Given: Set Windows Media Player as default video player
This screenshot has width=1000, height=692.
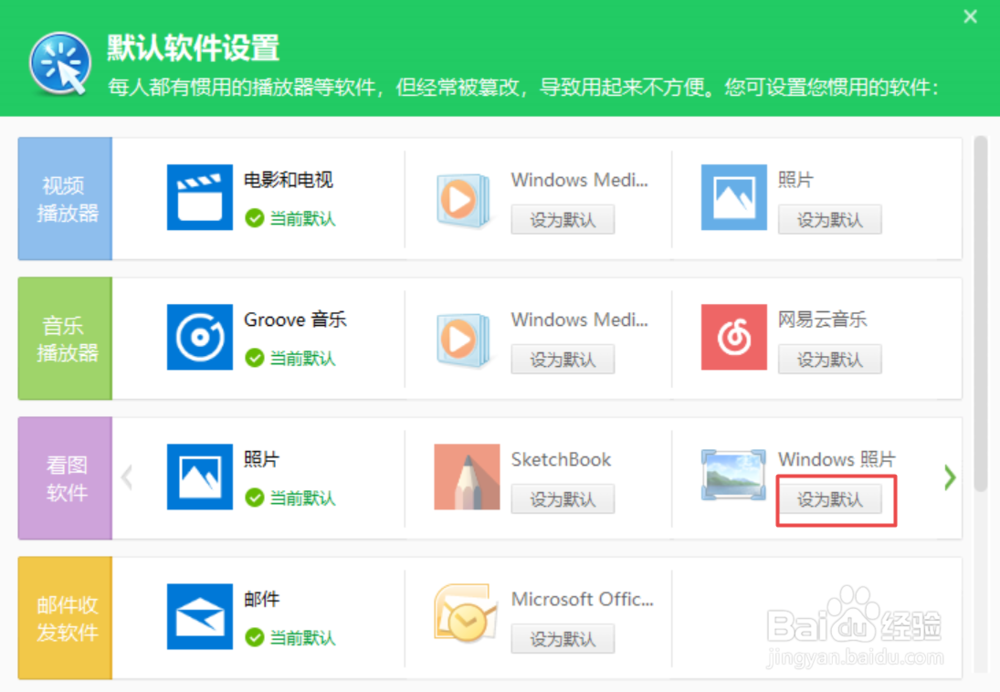Looking at the screenshot, I should [x=562, y=219].
